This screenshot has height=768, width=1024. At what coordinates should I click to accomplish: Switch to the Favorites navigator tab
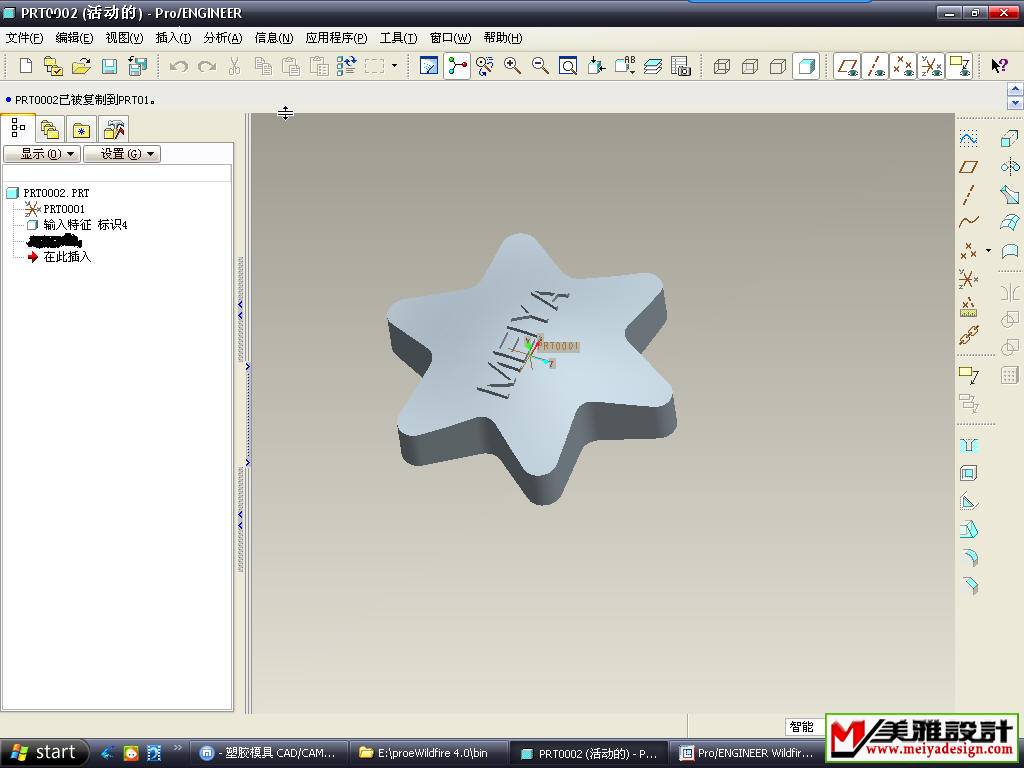click(81, 129)
